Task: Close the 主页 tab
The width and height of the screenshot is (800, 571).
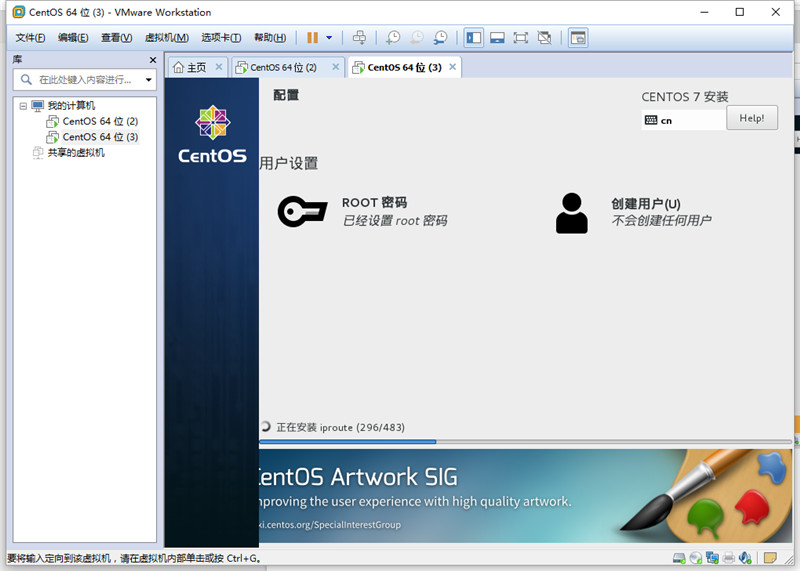Action: point(219,67)
